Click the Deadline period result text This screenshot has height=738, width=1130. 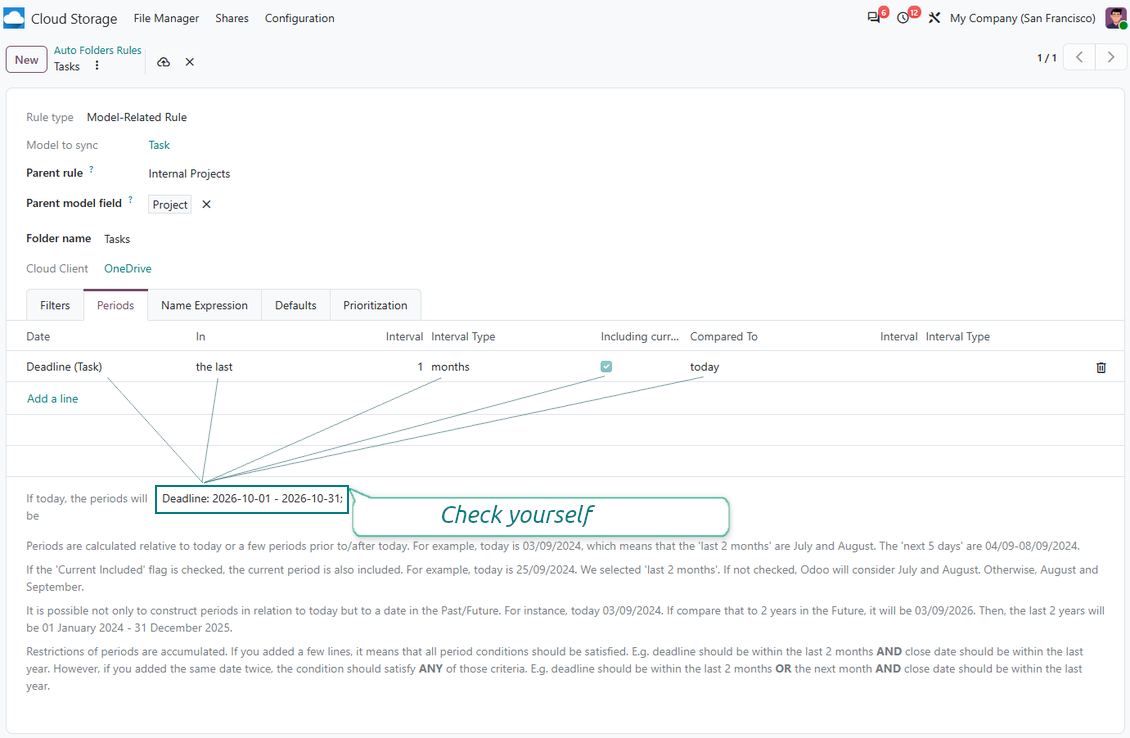coord(252,499)
